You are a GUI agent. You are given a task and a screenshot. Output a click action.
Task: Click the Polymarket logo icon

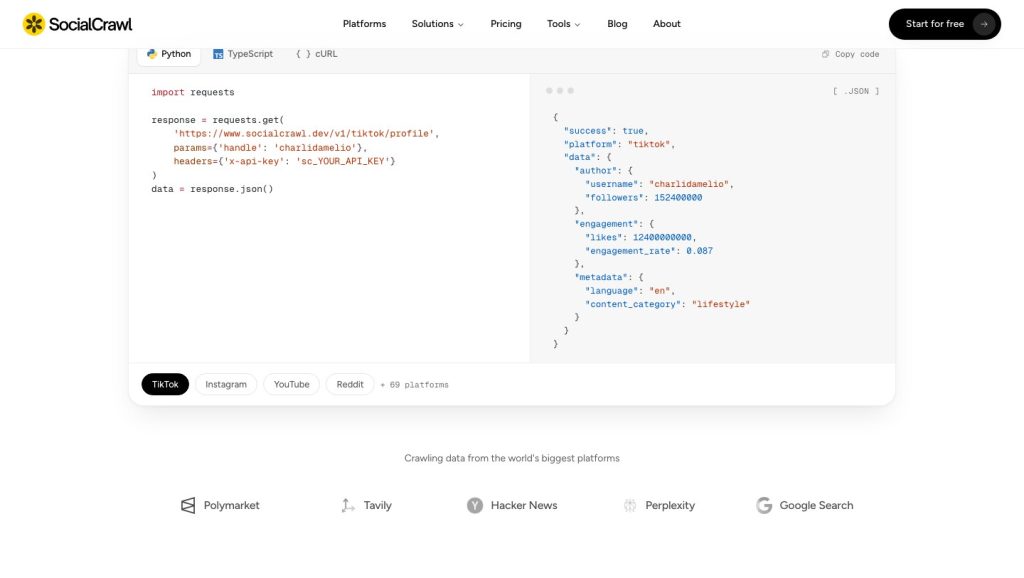tap(188, 506)
